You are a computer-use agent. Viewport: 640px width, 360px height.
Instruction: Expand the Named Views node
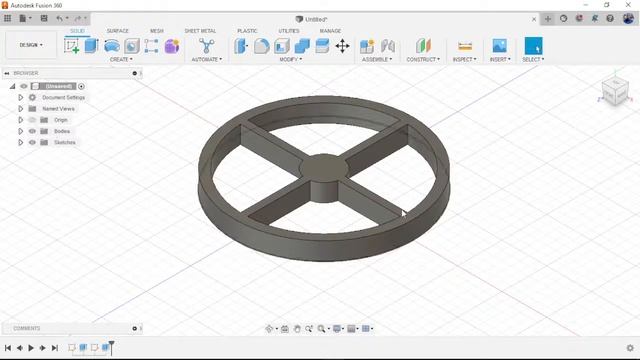coord(20,109)
